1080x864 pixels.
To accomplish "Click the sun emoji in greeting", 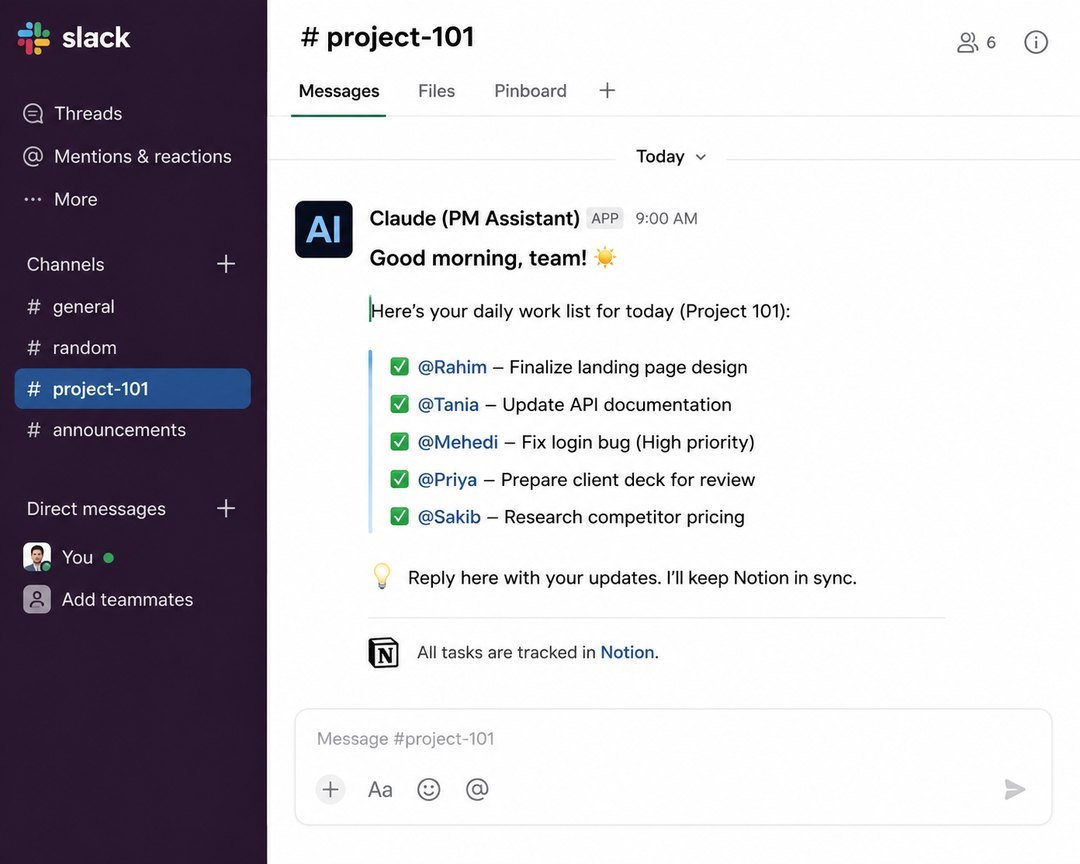I will (x=605, y=257).
